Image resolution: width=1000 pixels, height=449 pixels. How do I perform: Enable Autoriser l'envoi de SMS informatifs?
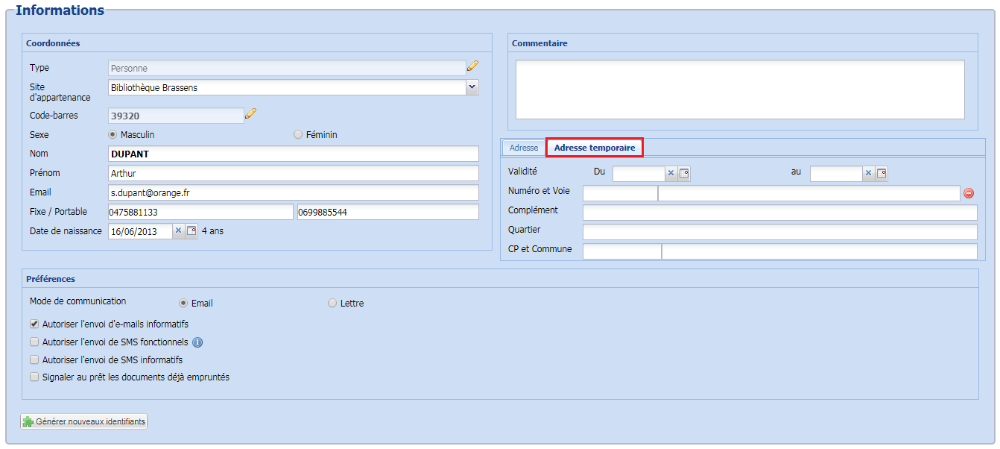click(35, 359)
